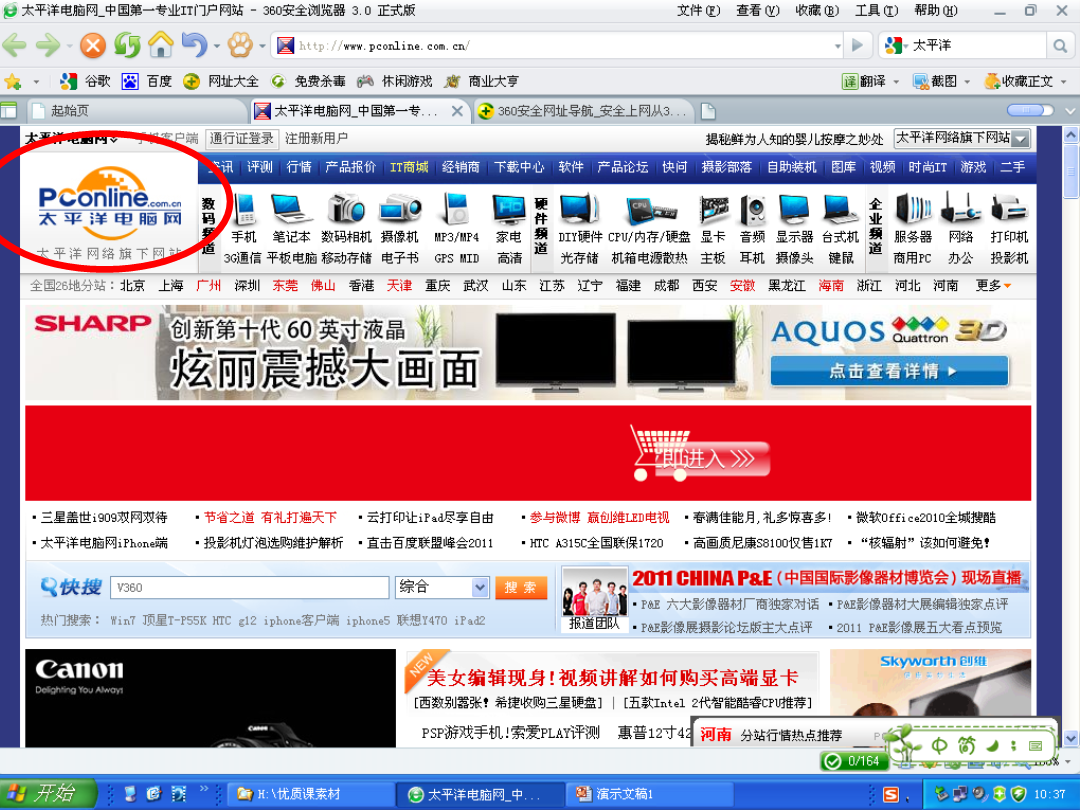Click the 翻译 toolbar tool
This screenshot has height=810, width=1080.
pos(864,81)
